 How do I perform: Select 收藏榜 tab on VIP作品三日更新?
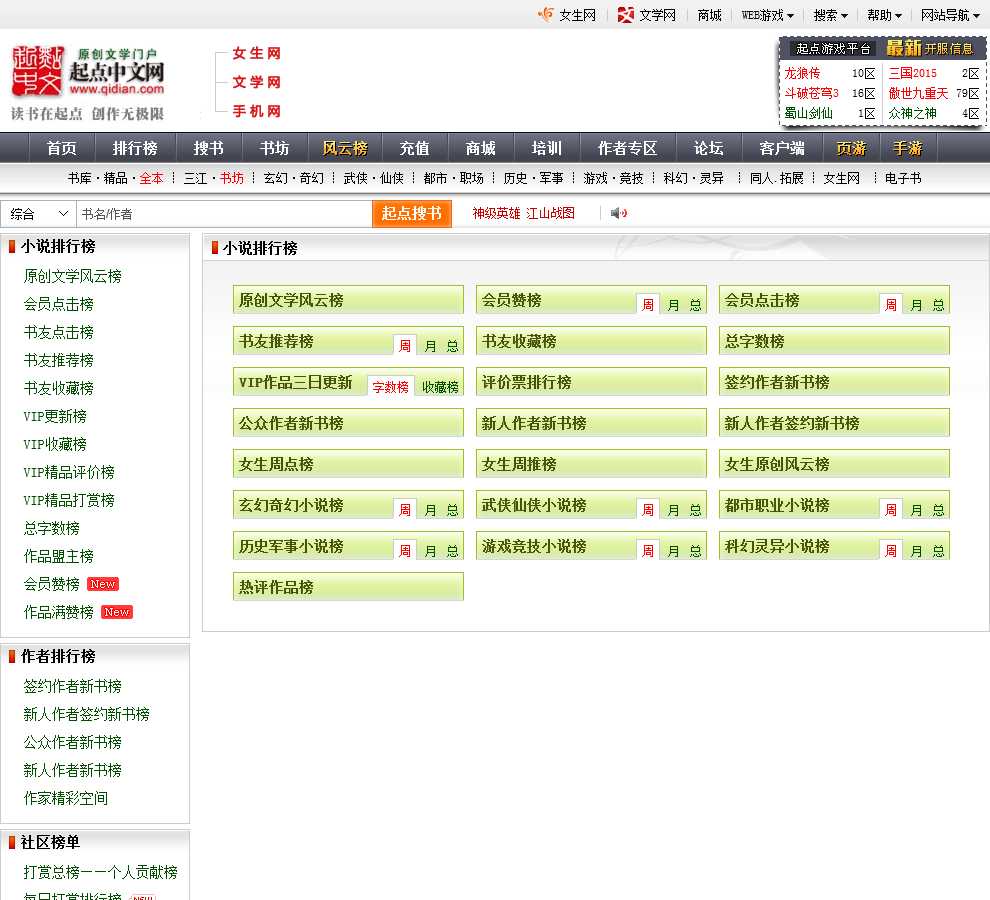click(x=440, y=387)
